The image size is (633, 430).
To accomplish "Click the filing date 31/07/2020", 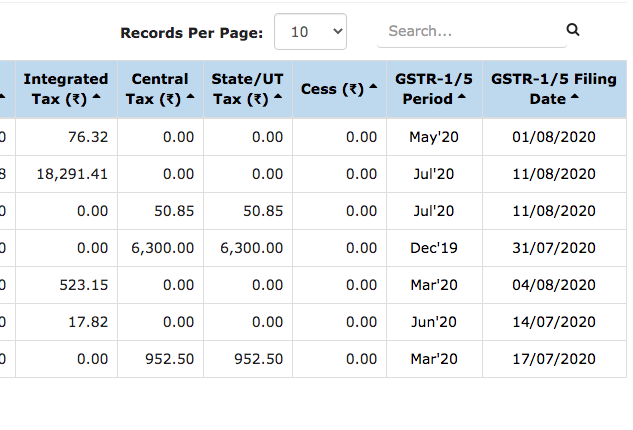I will pyautogui.click(x=554, y=248).
